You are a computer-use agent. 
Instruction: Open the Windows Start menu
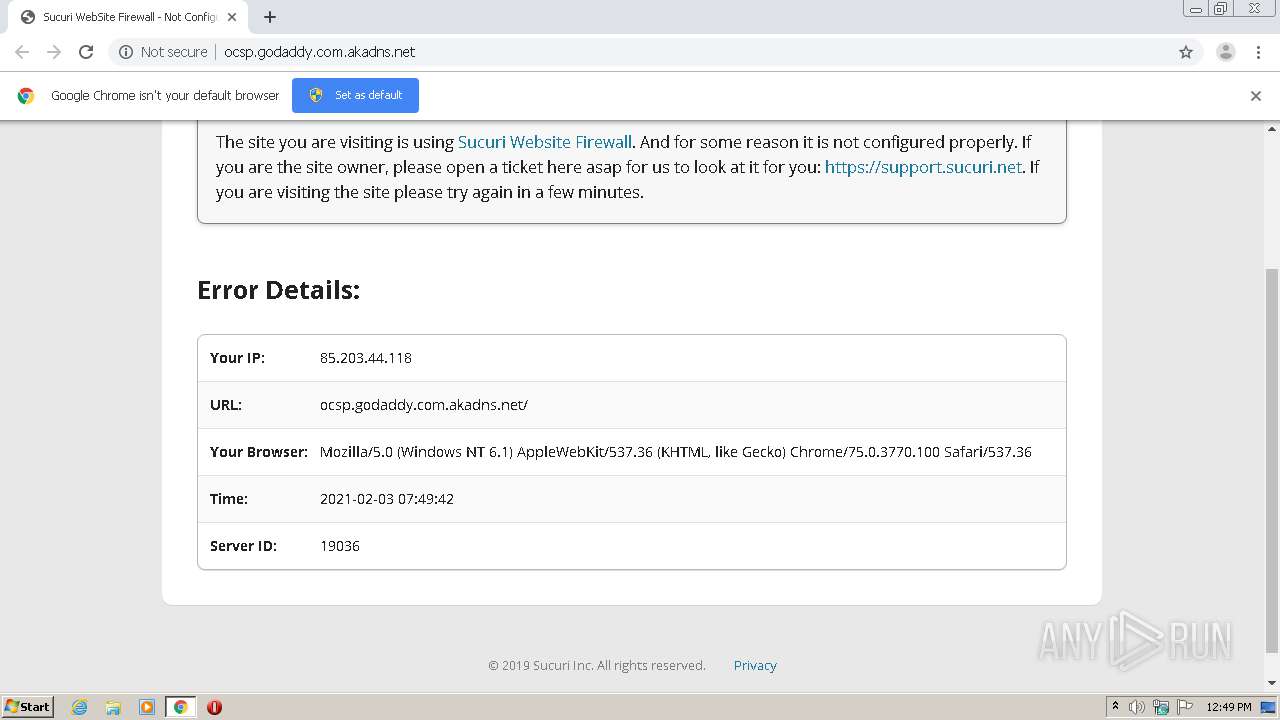(28, 706)
